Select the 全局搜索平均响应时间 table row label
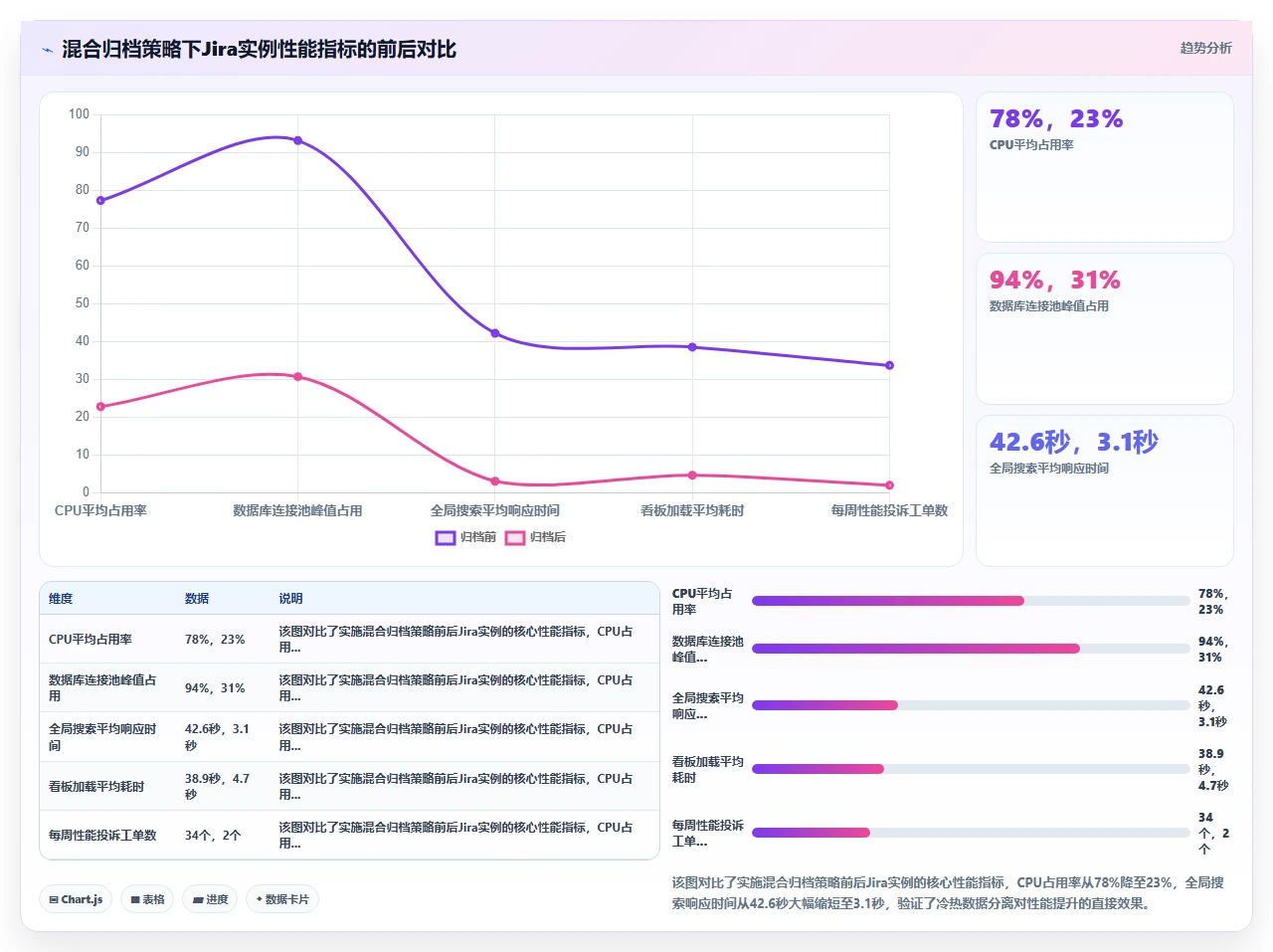This screenshot has height=952, width=1273. pos(102,737)
